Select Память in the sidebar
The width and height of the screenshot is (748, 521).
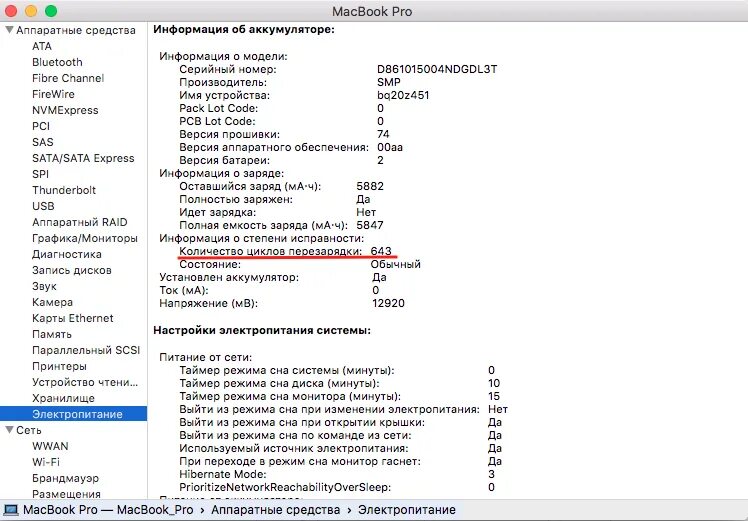pos(52,334)
